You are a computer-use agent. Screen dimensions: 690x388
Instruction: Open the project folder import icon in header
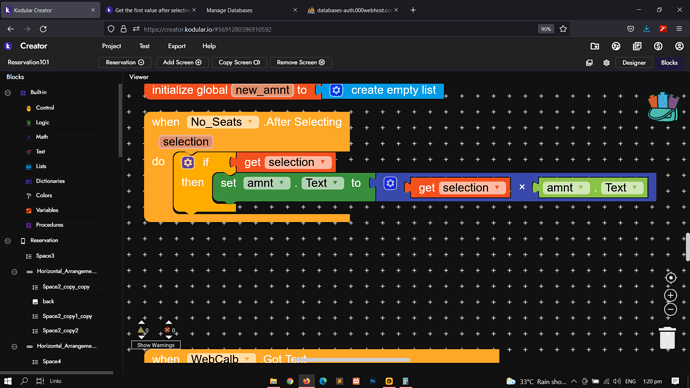click(595, 46)
